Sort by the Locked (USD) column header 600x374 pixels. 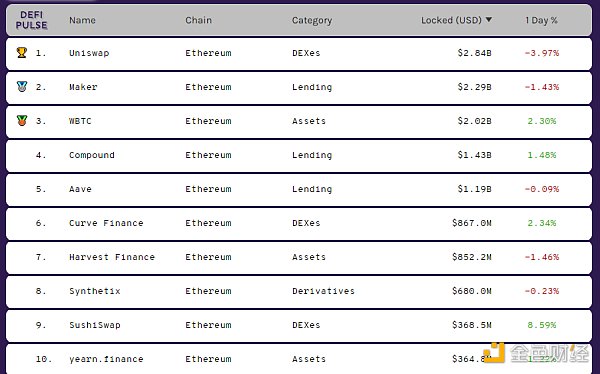point(451,20)
